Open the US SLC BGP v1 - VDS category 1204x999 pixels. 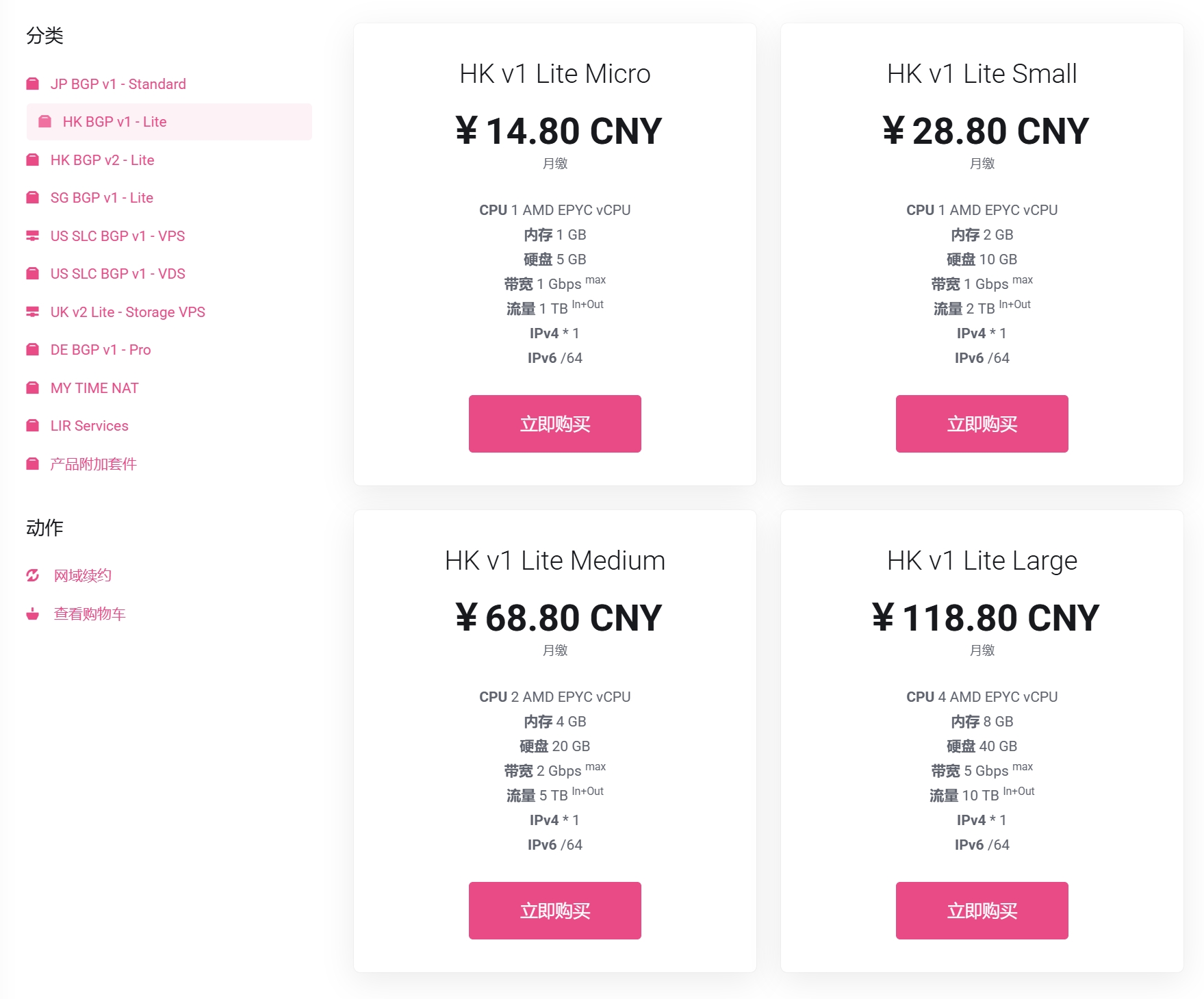[118, 274]
